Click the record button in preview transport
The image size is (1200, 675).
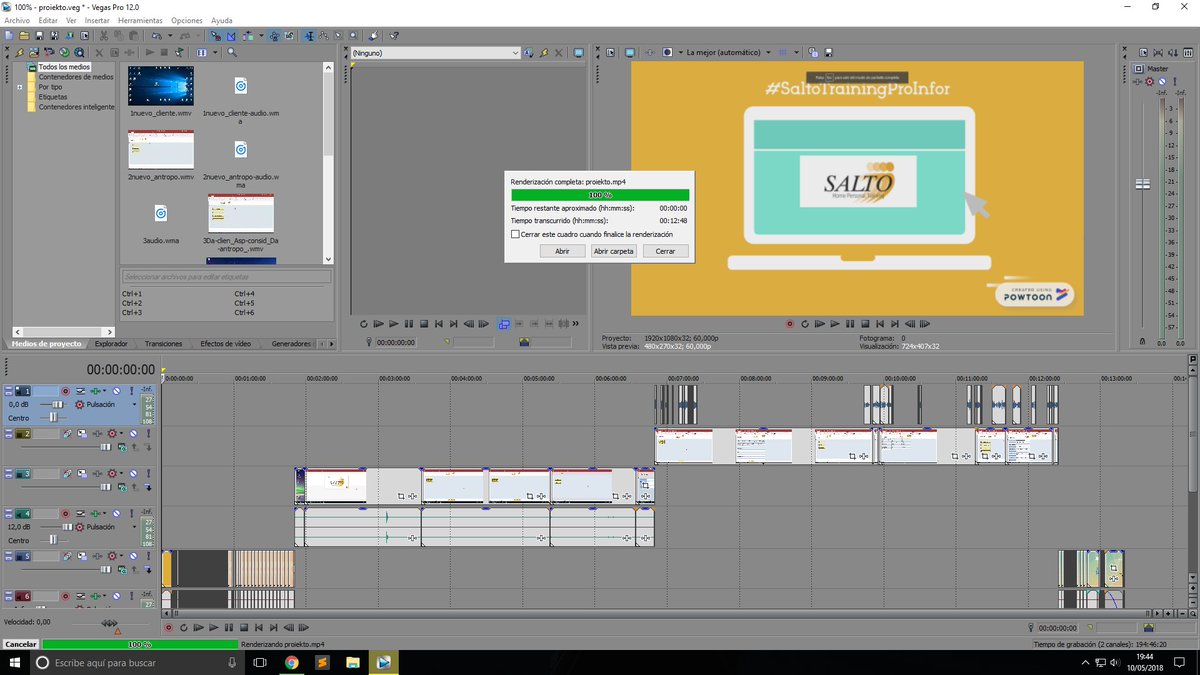789,324
